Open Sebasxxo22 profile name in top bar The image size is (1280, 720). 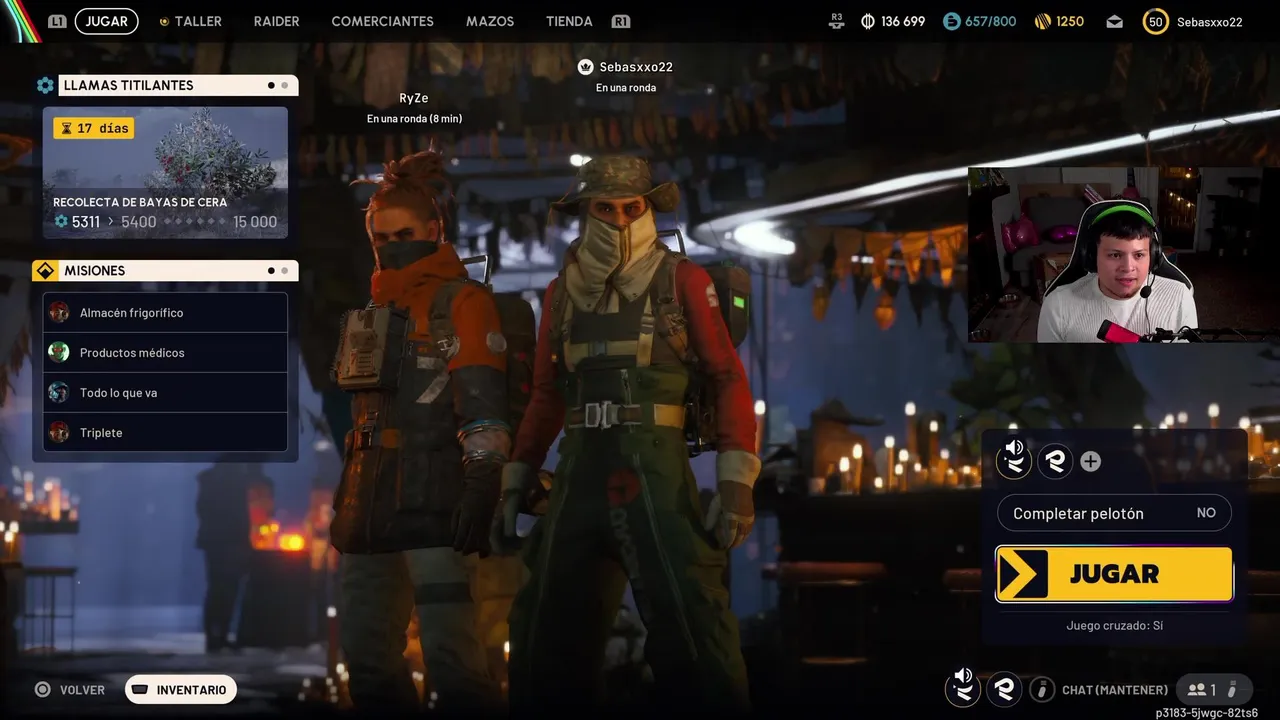(x=1210, y=22)
